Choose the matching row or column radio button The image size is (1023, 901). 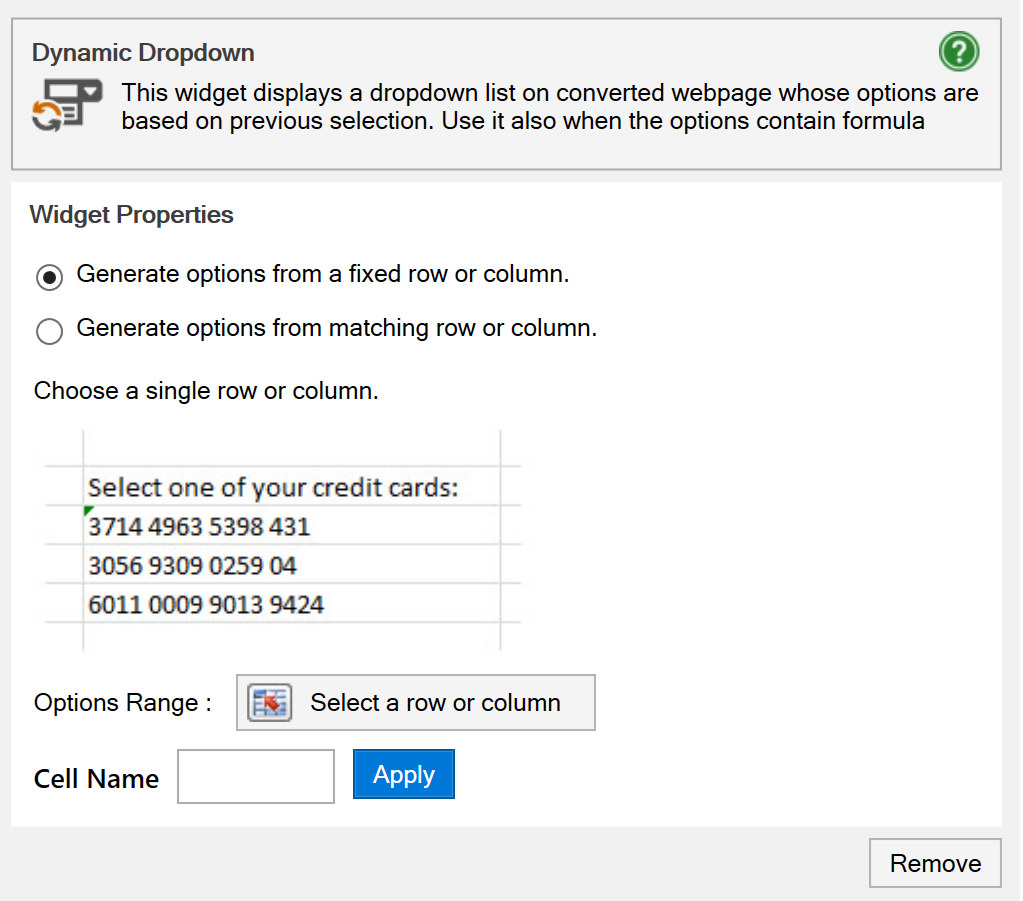pyautogui.click(x=49, y=331)
